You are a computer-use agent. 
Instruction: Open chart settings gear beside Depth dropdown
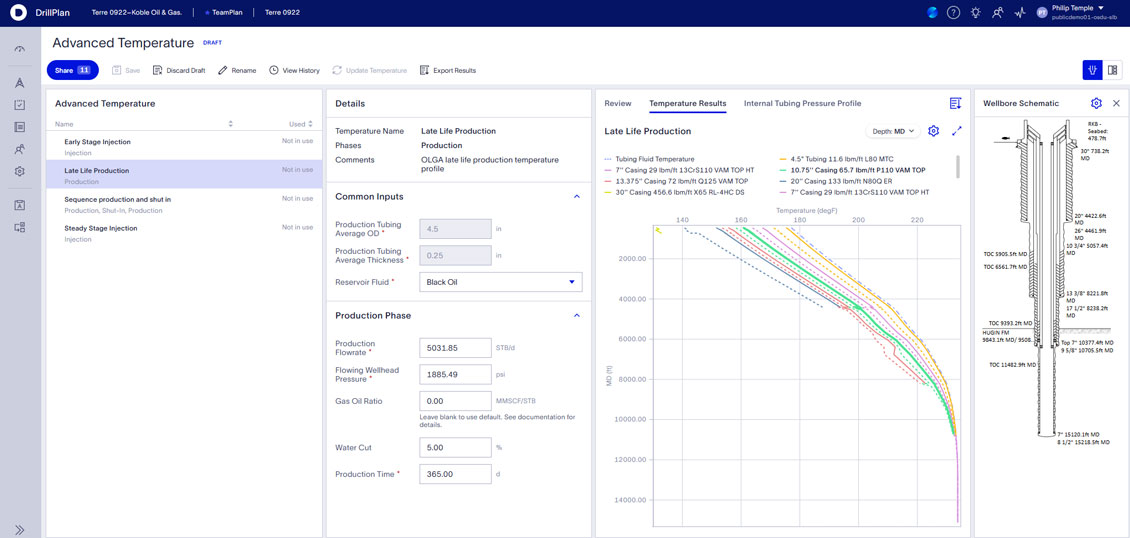934,131
